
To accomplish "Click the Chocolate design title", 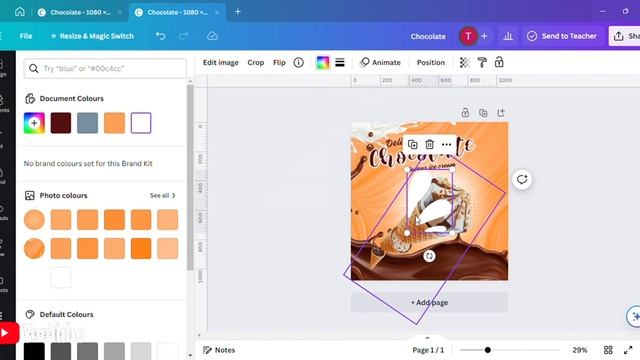I will click(x=428, y=36).
